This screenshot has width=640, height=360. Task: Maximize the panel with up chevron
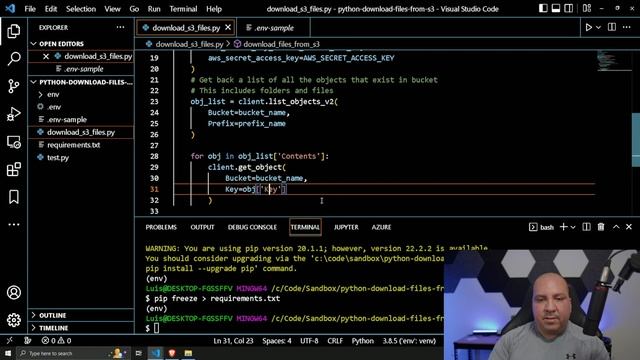(x=616, y=227)
